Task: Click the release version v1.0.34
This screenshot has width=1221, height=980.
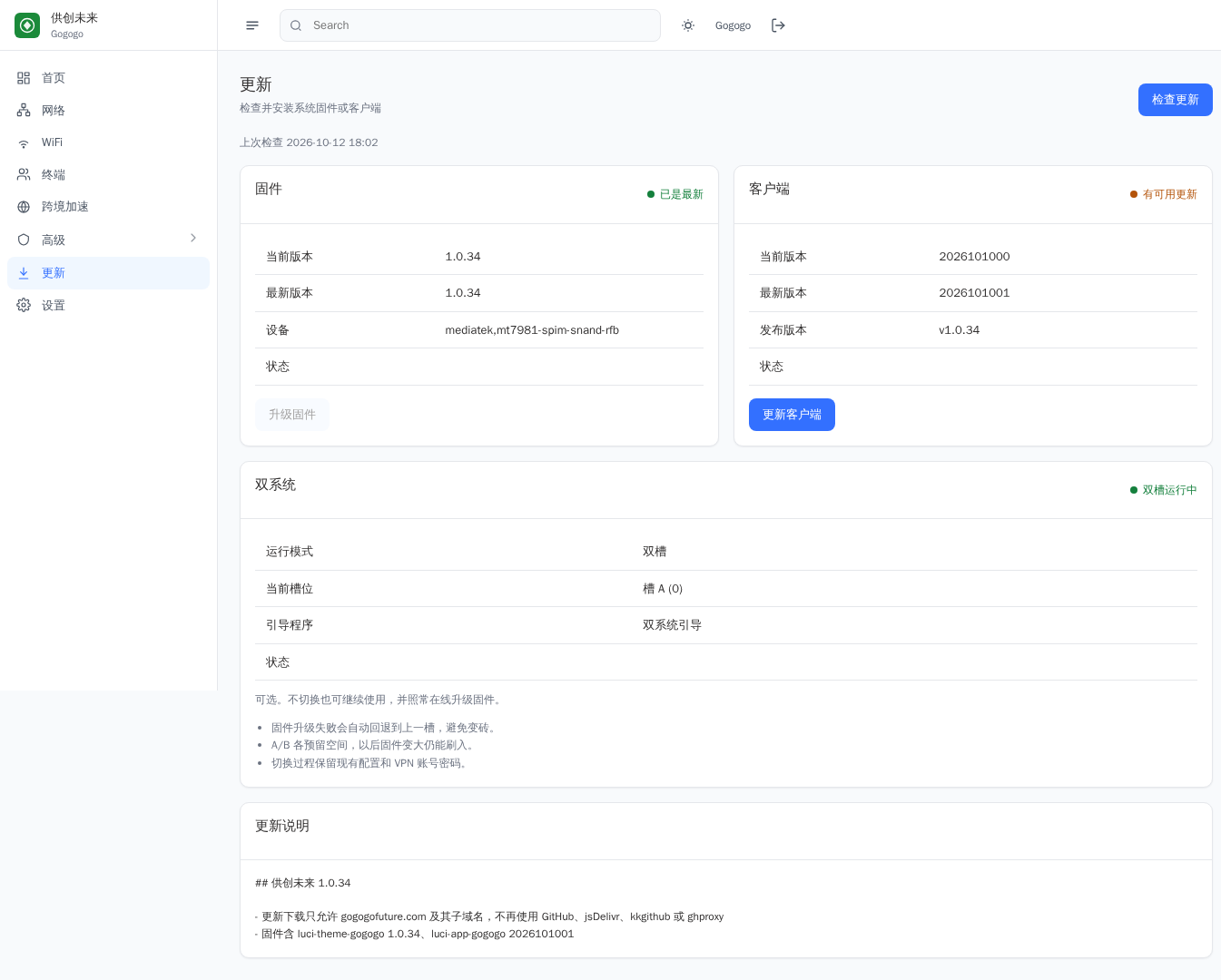Action: 960,330
